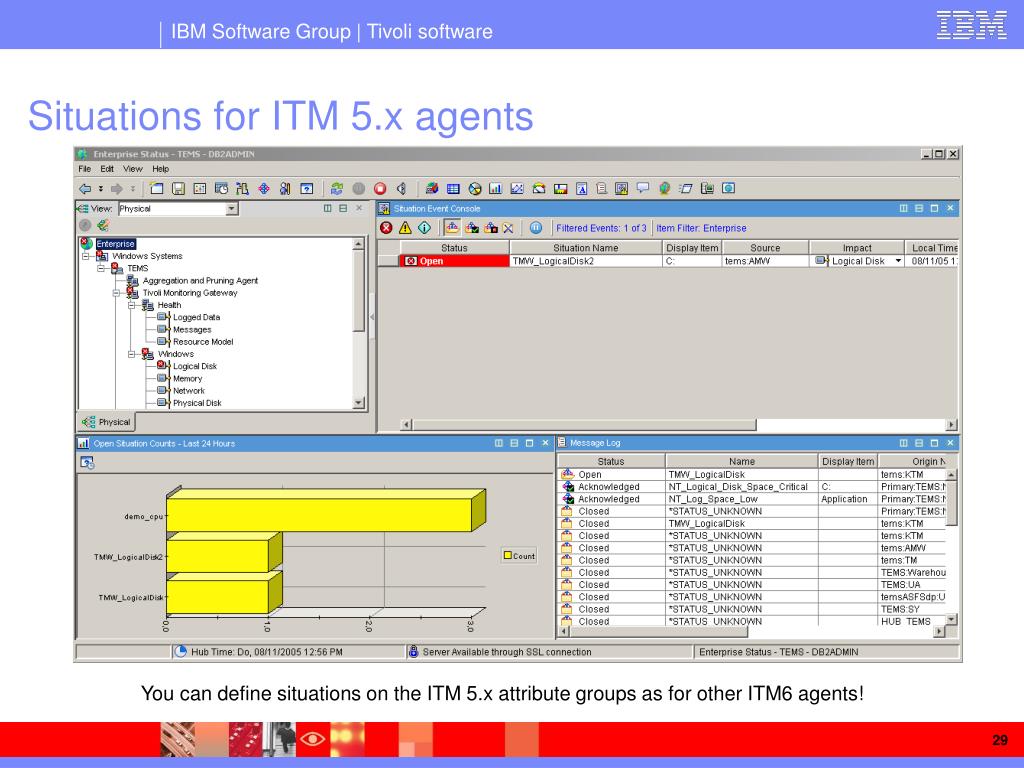Click the Situation Name column header
This screenshot has height=768, width=1024.
[586, 248]
